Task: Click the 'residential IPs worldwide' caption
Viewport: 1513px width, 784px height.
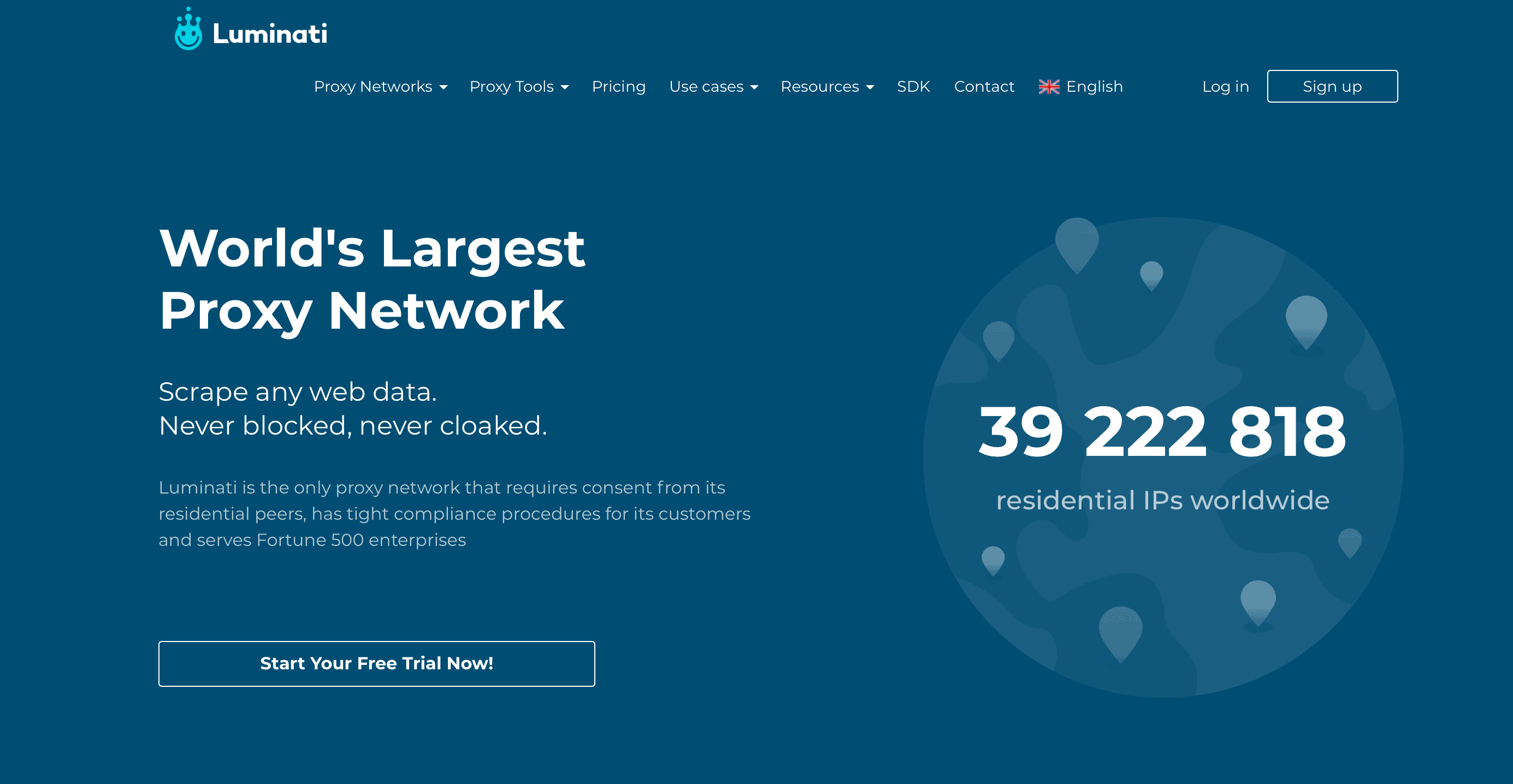Action: click(1162, 501)
